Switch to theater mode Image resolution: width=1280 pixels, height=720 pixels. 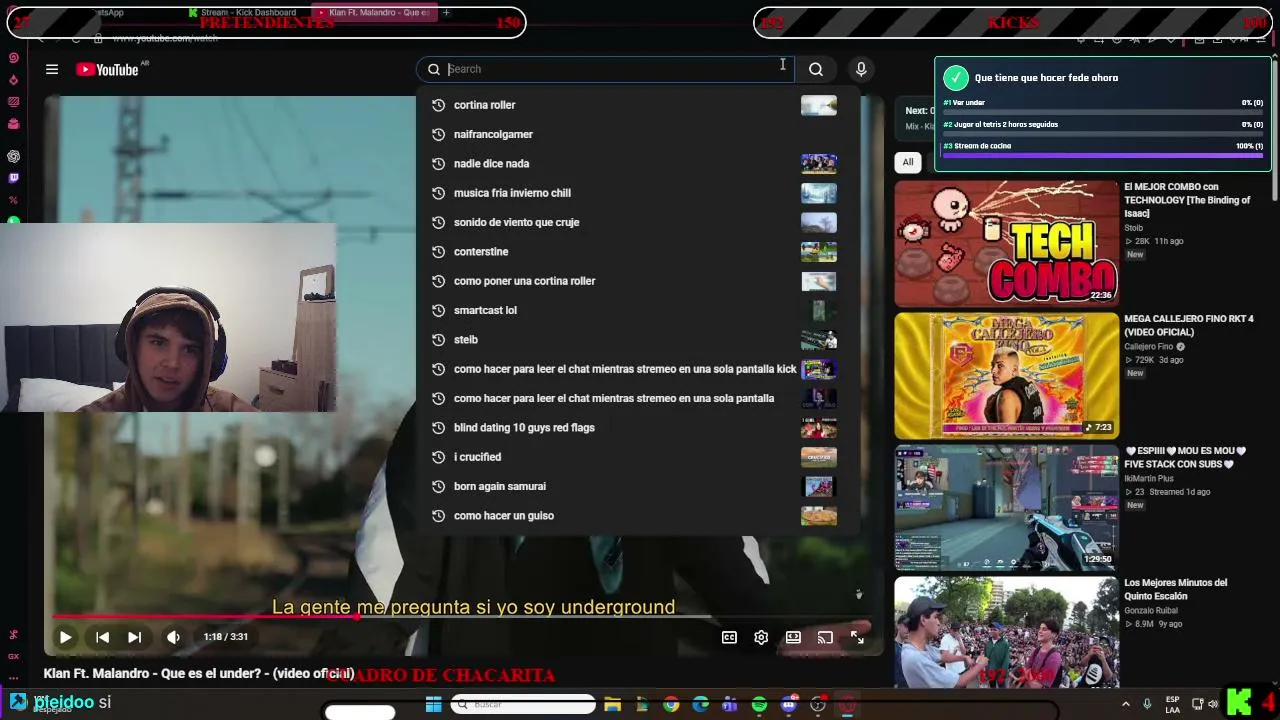point(793,637)
